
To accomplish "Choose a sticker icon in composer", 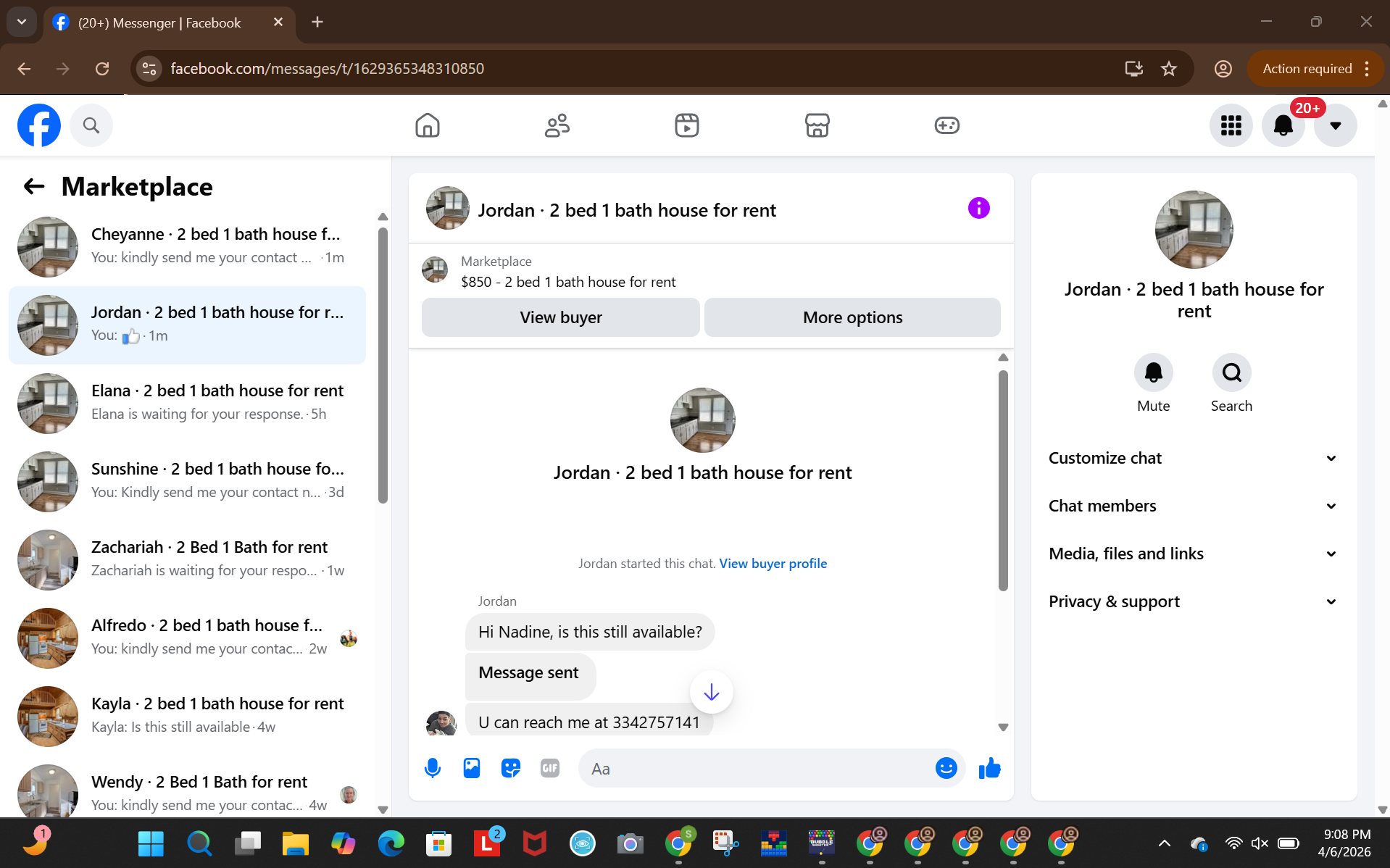I will pyautogui.click(x=511, y=768).
